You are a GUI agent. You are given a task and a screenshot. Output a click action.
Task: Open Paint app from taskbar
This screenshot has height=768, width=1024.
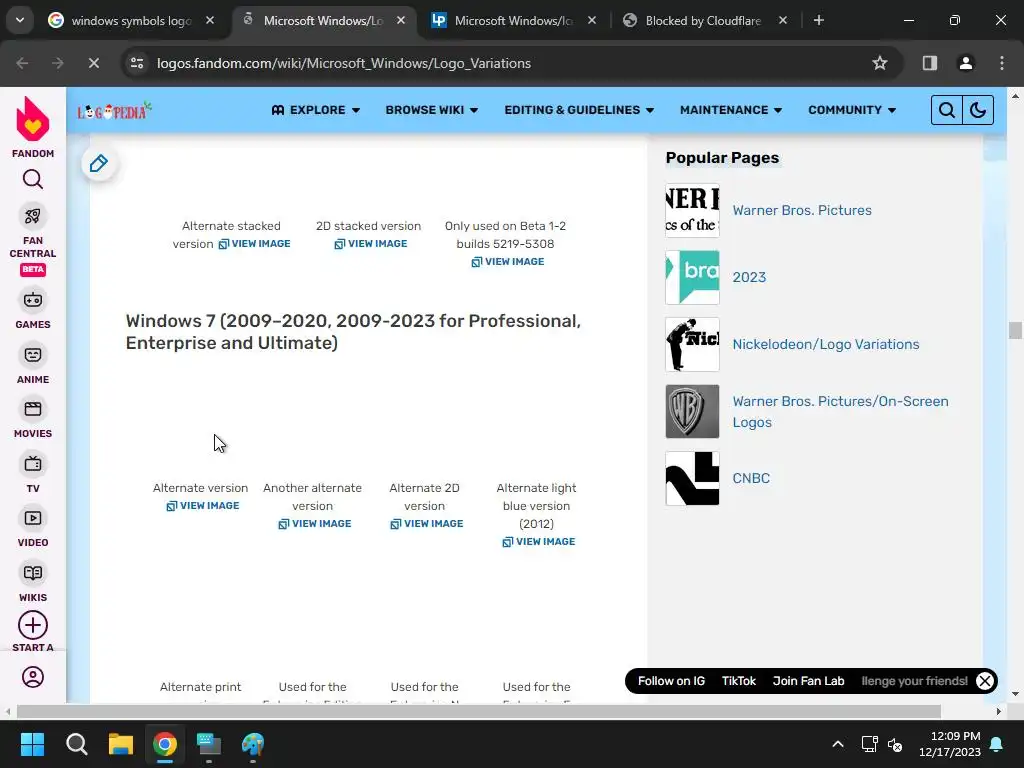coord(253,744)
